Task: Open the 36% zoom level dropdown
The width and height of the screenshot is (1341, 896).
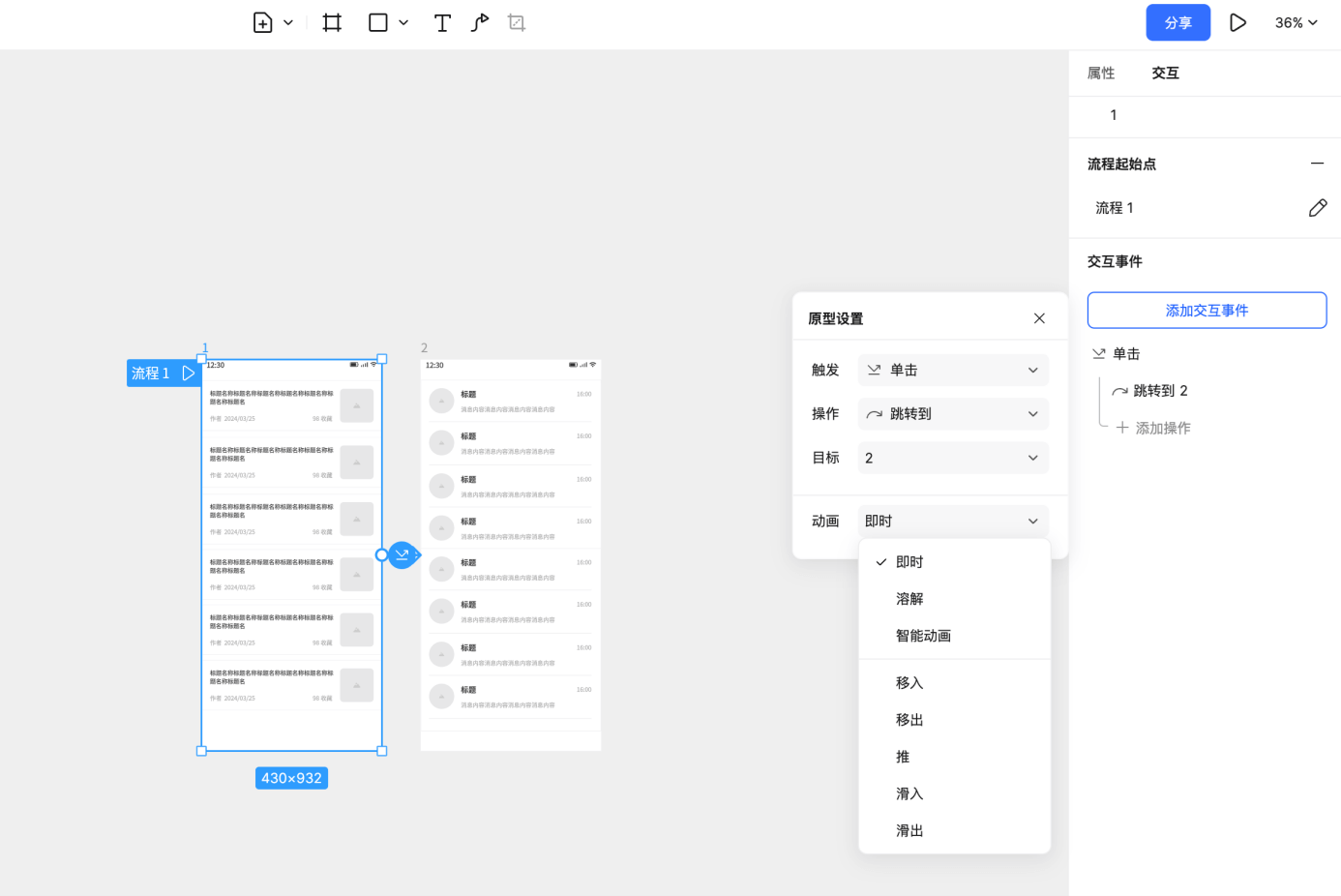Action: click(x=1296, y=22)
